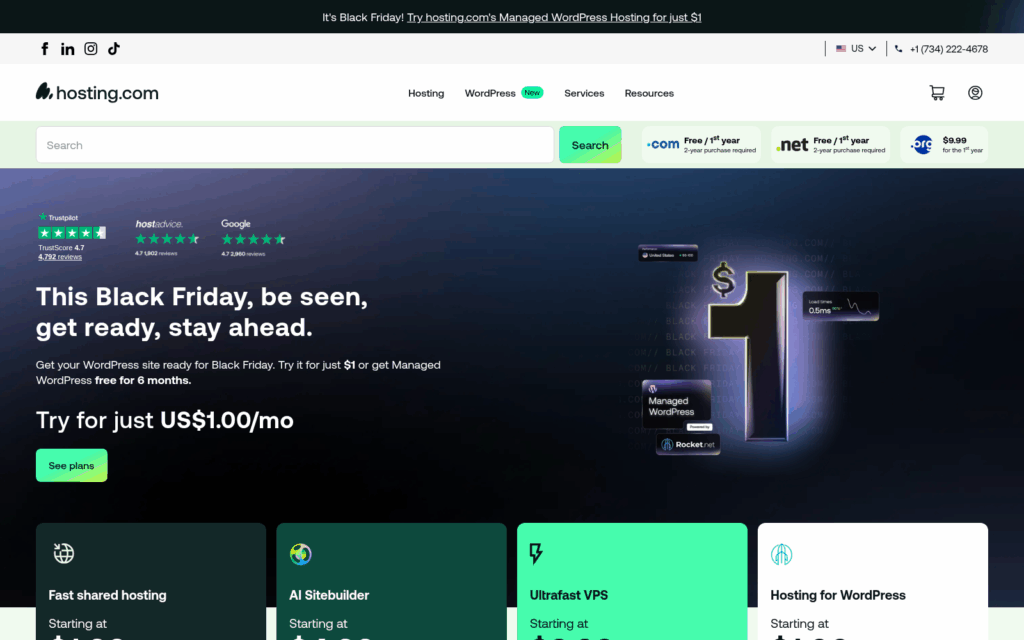Click the phone icon beside the number
The width and height of the screenshot is (1024, 640).
coord(899,49)
